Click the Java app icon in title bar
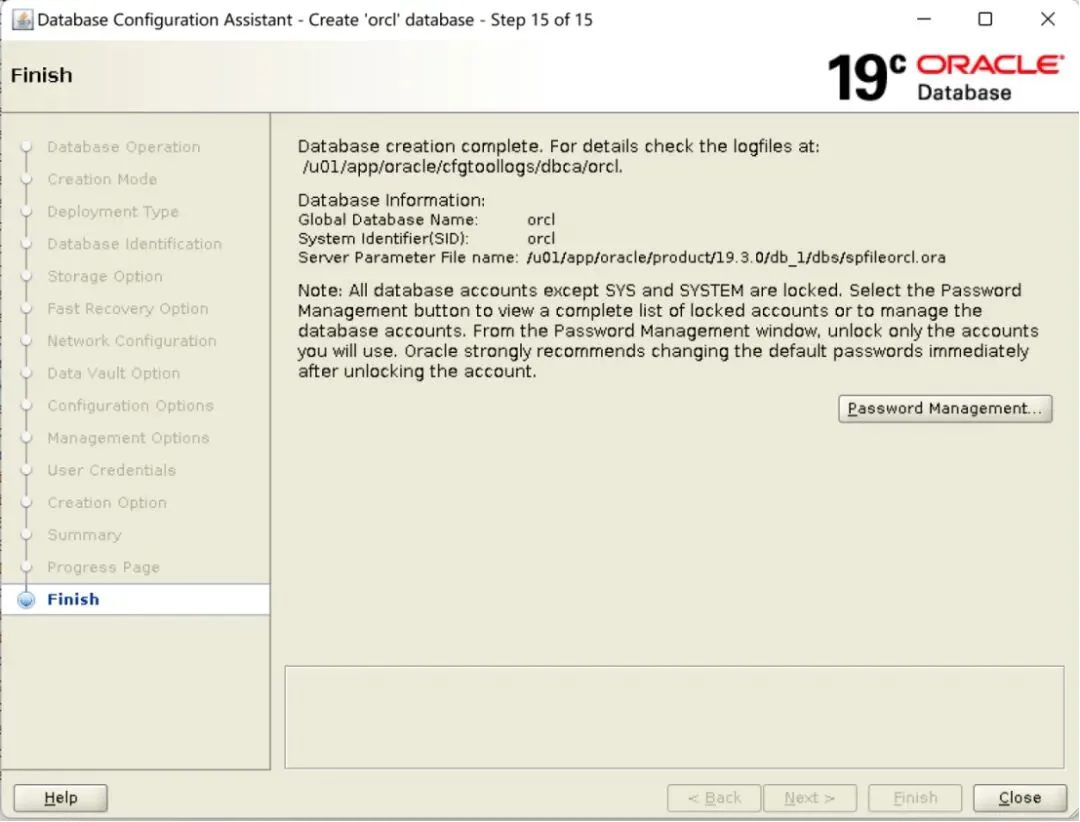The height and width of the screenshot is (822, 1080). pyautogui.click(x=22, y=19)
